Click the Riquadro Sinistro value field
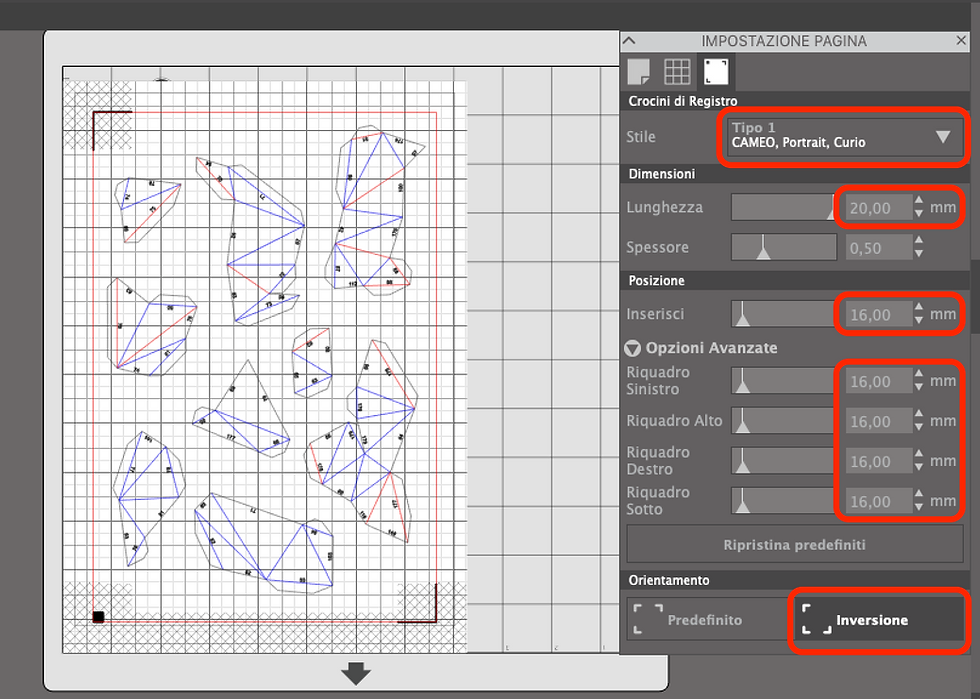980x699 pixels. [878, 381]
